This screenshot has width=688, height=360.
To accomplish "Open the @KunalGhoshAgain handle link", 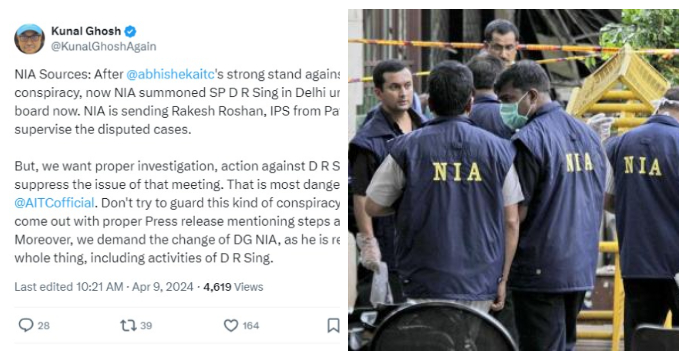I will pyautogui.click(x=104, y=47).
